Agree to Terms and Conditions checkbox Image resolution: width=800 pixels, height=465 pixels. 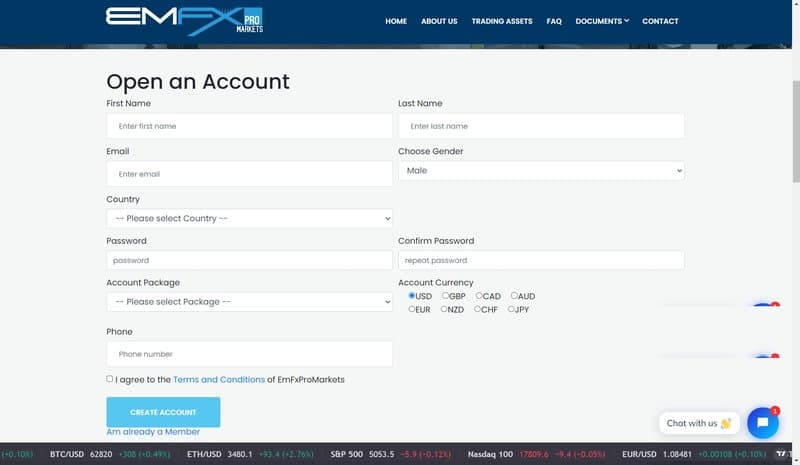pos(110,379)
